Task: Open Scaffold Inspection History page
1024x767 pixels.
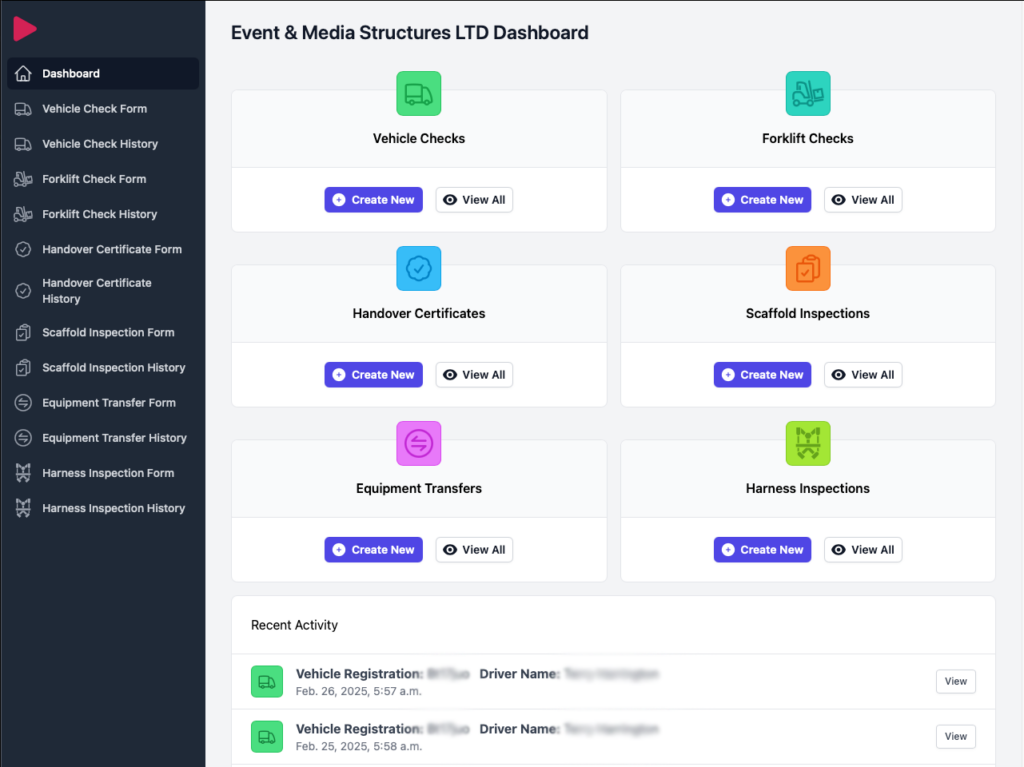Action: [x=113, y=368]
